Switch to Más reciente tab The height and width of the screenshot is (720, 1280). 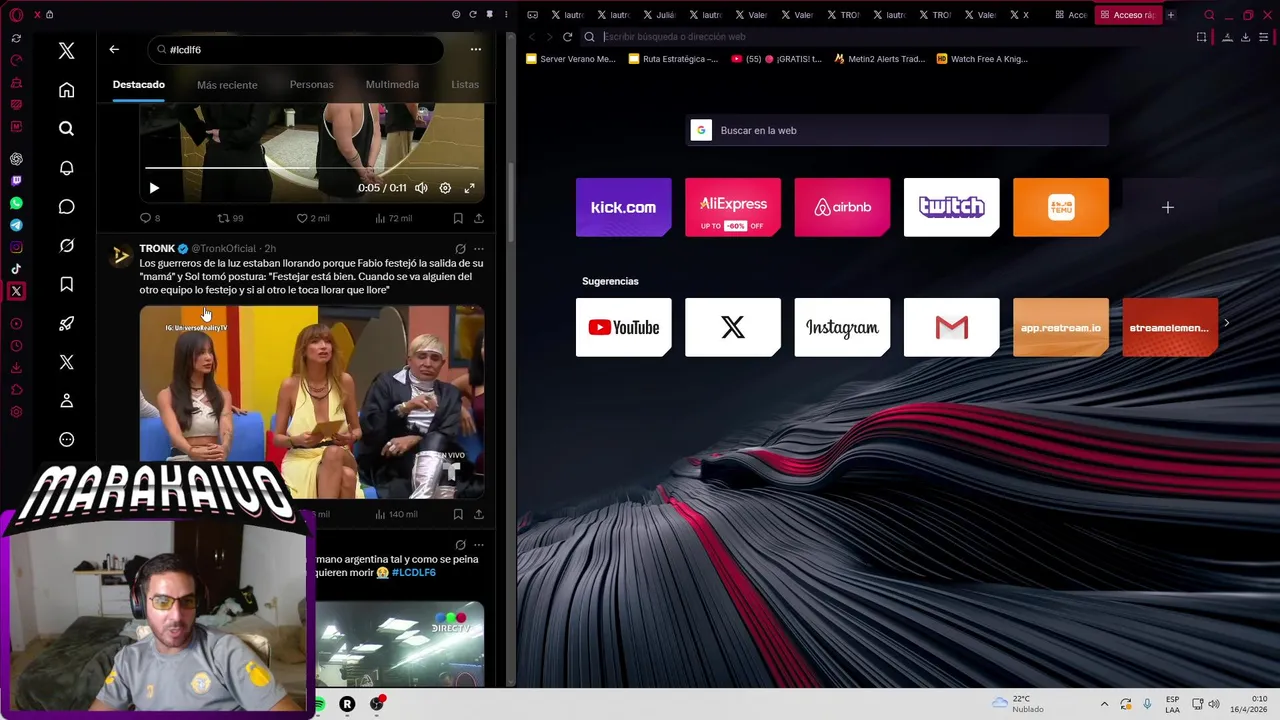pyautogui.click(x=227, y=85)
